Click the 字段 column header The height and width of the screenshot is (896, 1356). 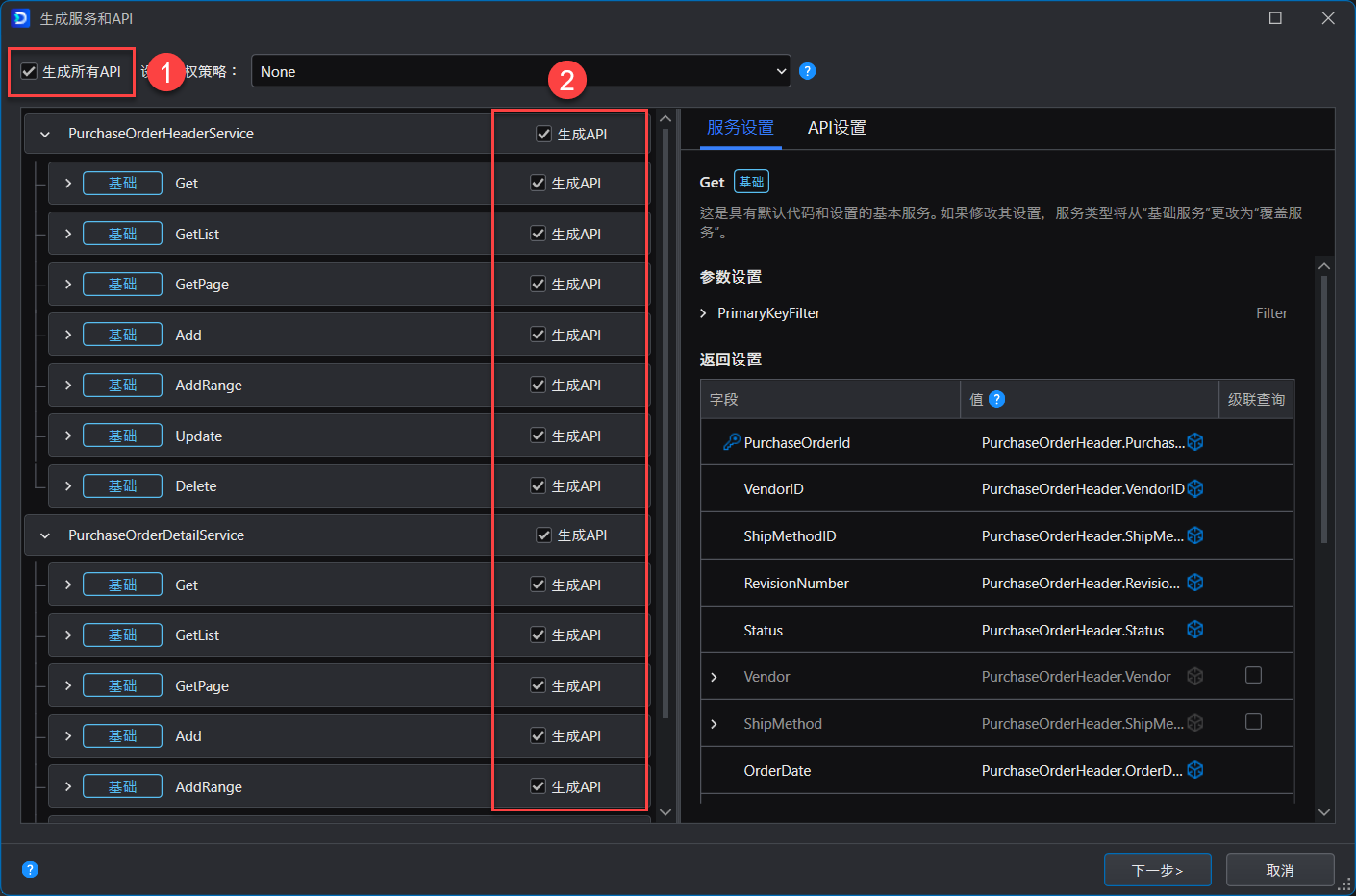[x=830, y=399]
